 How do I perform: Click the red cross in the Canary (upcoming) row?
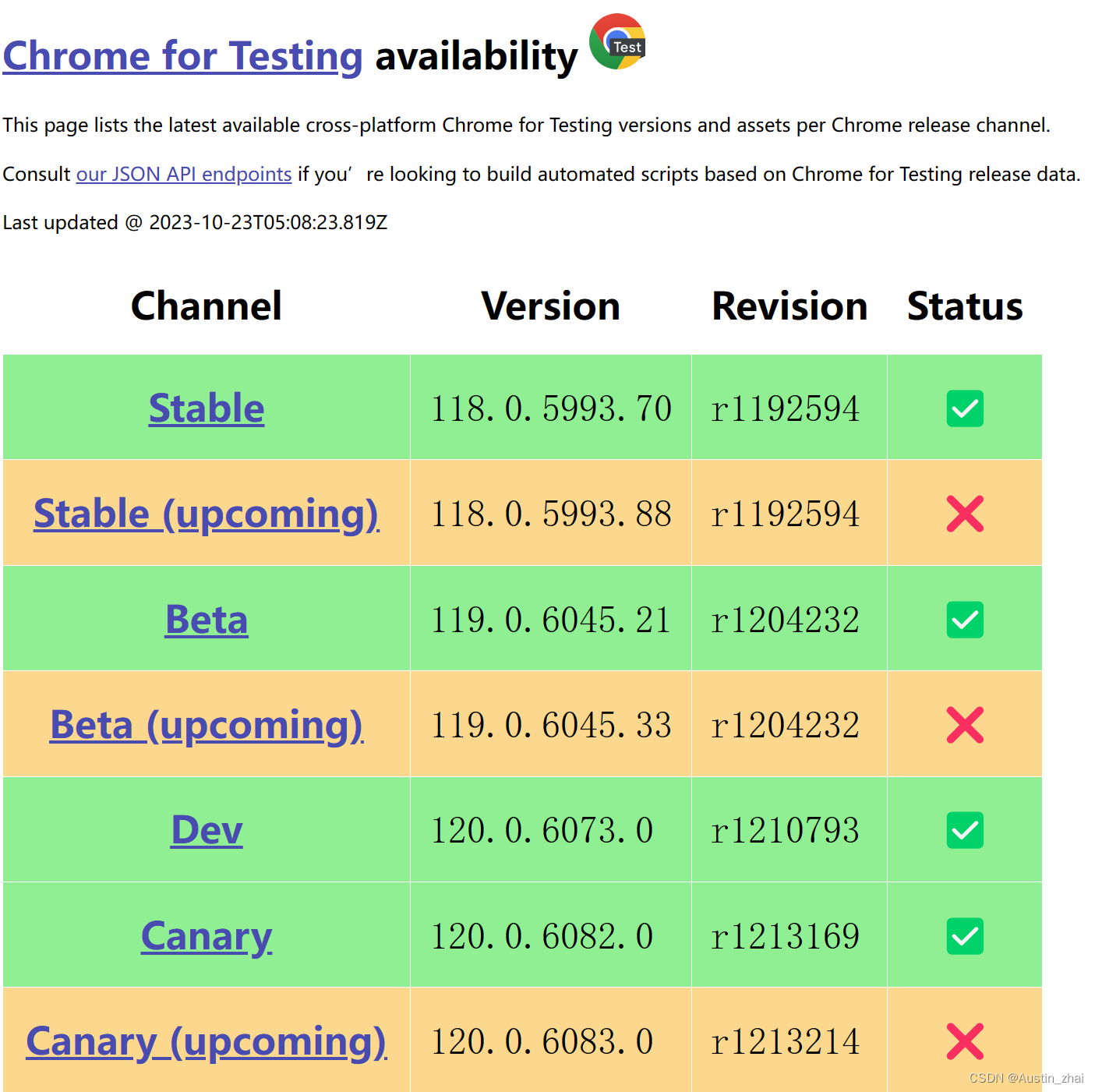pos(965,1041)
